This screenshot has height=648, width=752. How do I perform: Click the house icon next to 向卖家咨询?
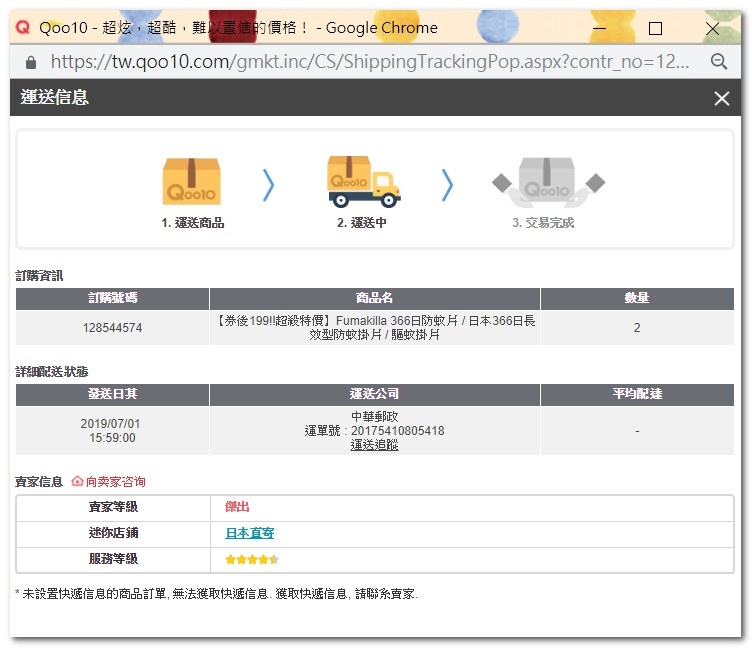pyautogui.click(x=77, y=481)
